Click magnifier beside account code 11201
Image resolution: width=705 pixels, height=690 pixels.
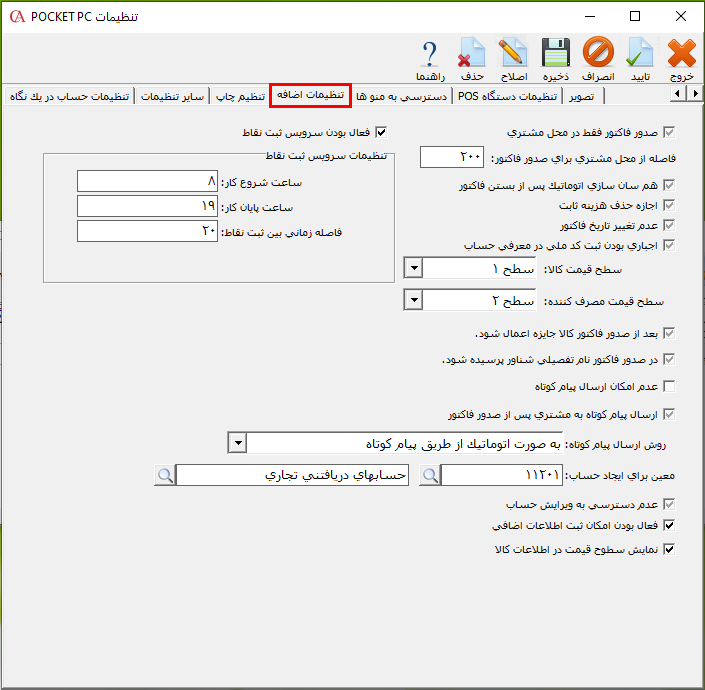(430, 475)
